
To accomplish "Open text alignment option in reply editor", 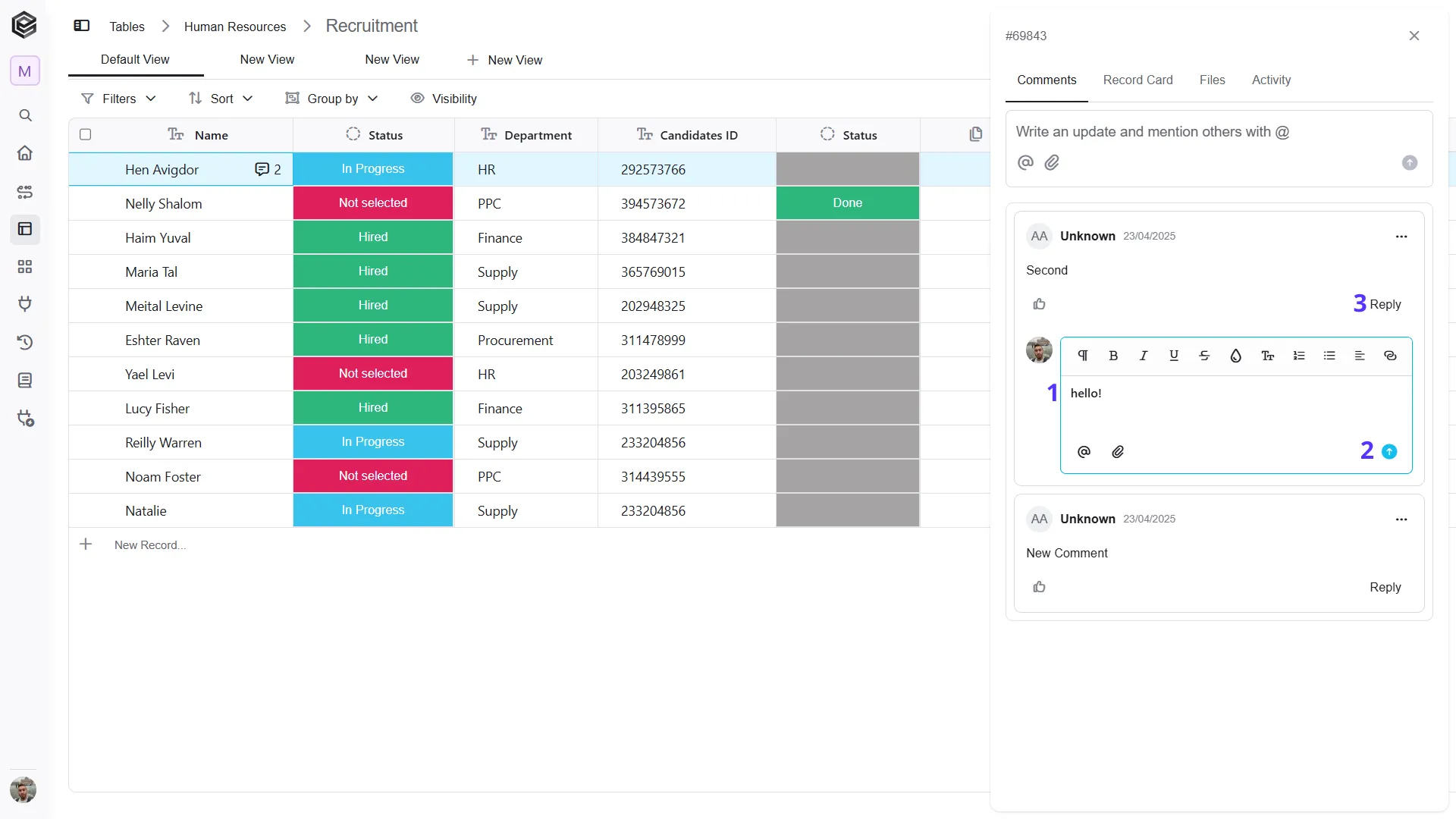I will point(1360,356).
